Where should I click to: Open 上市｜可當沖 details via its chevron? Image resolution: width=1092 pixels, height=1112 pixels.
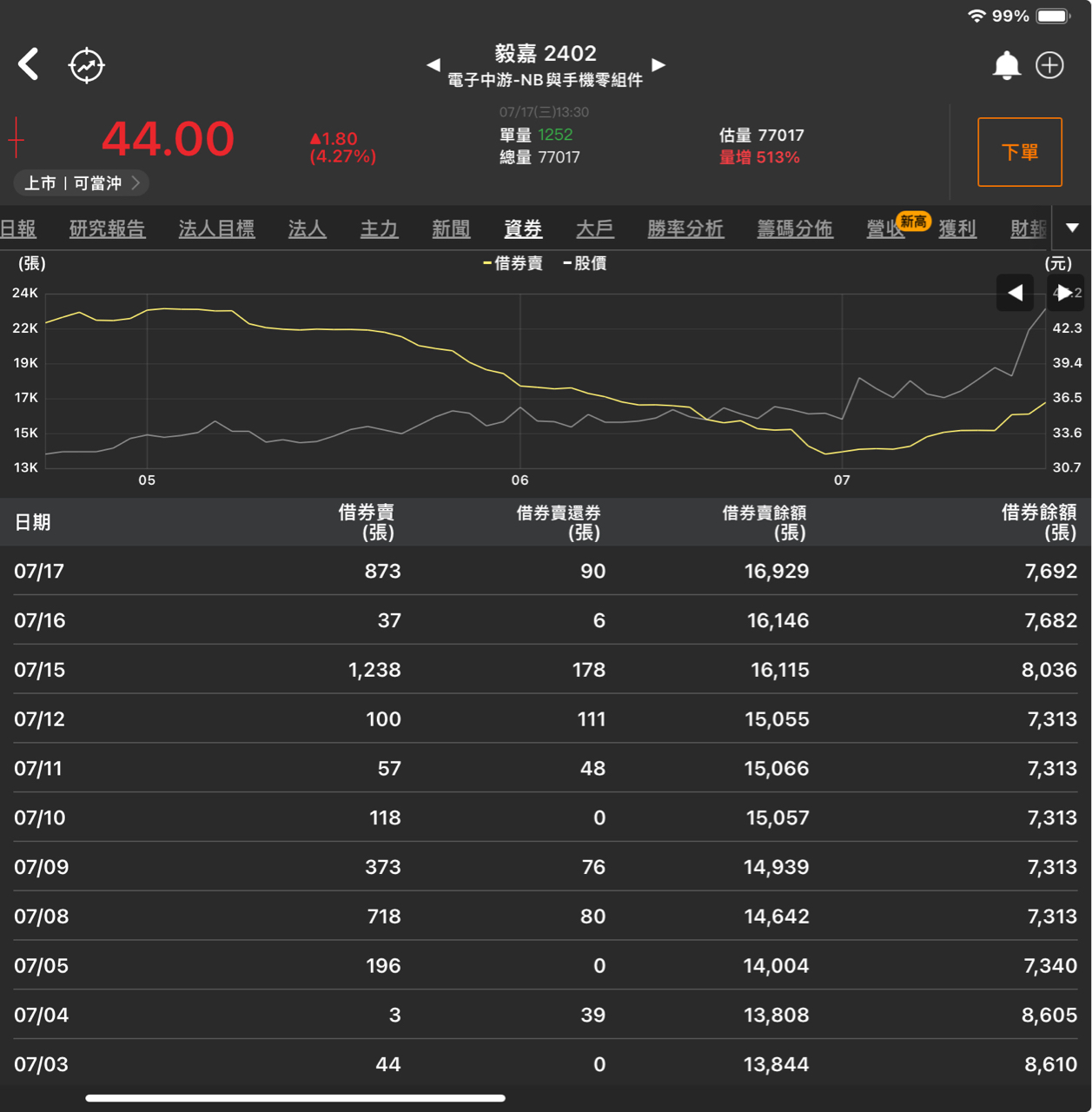coord(136,183)
